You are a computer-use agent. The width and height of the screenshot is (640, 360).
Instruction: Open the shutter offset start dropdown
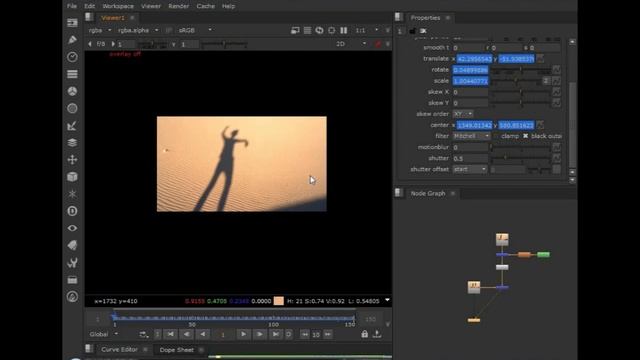tap(470, 169)
